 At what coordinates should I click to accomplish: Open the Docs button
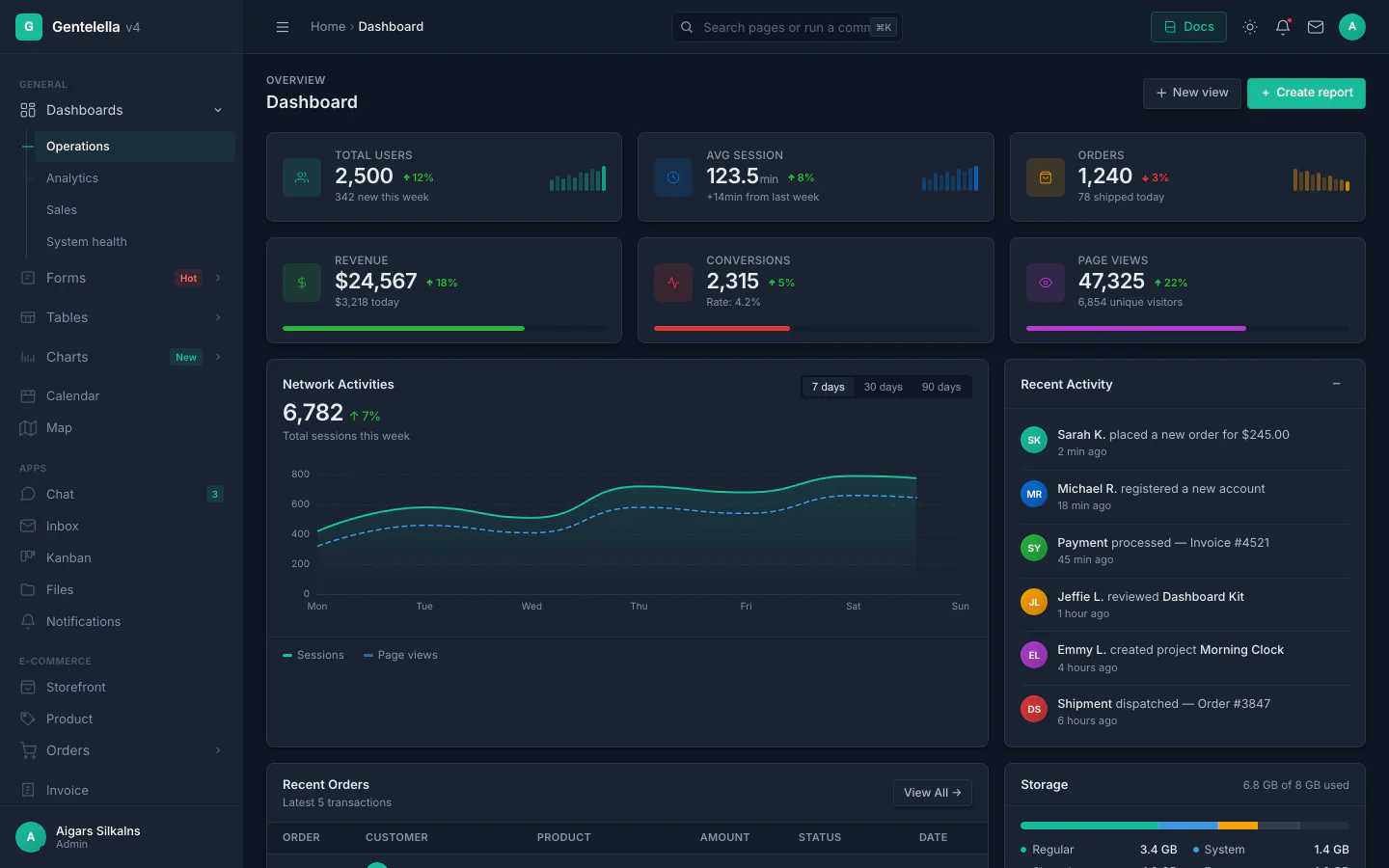1188,27
